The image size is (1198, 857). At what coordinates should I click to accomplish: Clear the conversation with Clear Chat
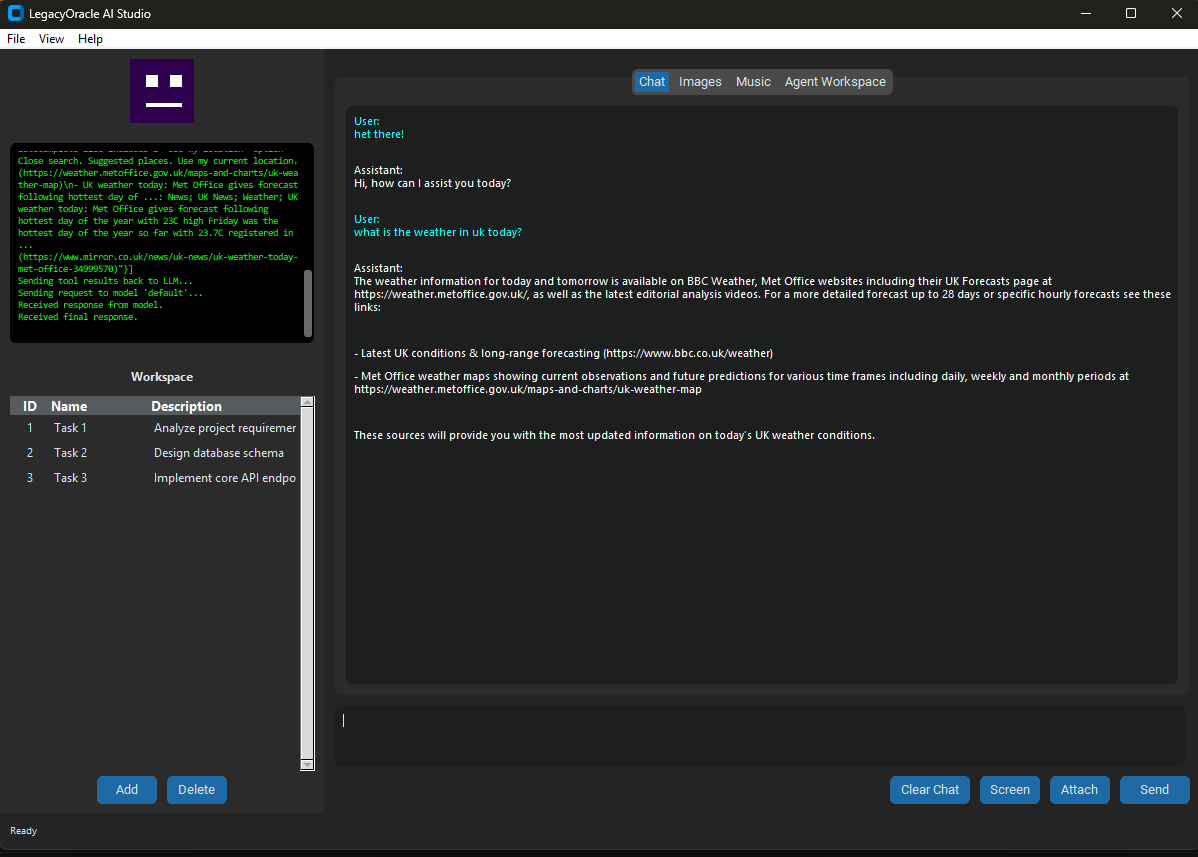(930, 789)
